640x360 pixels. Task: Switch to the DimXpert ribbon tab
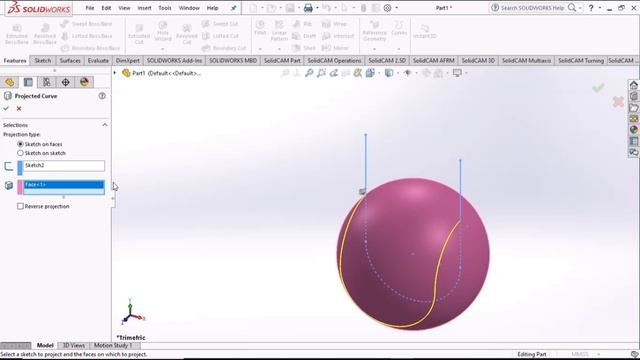click(x=127, y=60)
